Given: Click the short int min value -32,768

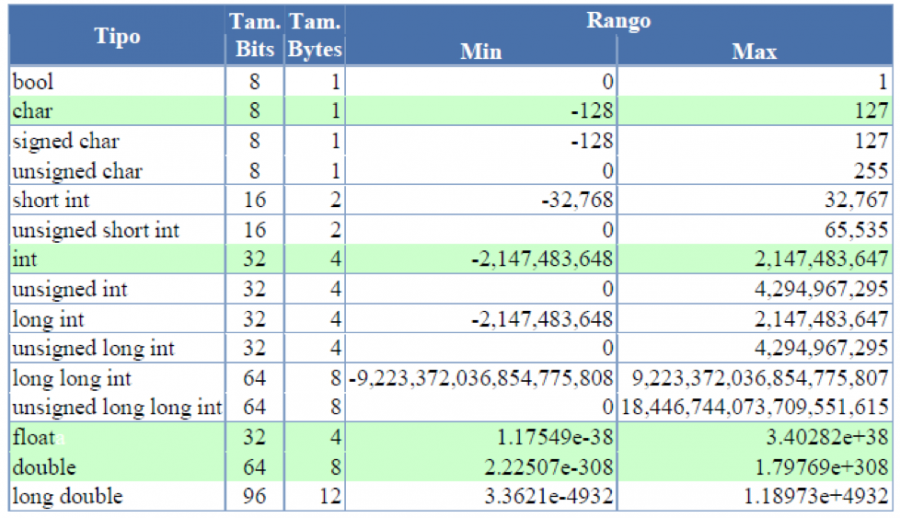Looking at the screenshot, I should click(x=577, y=200).
